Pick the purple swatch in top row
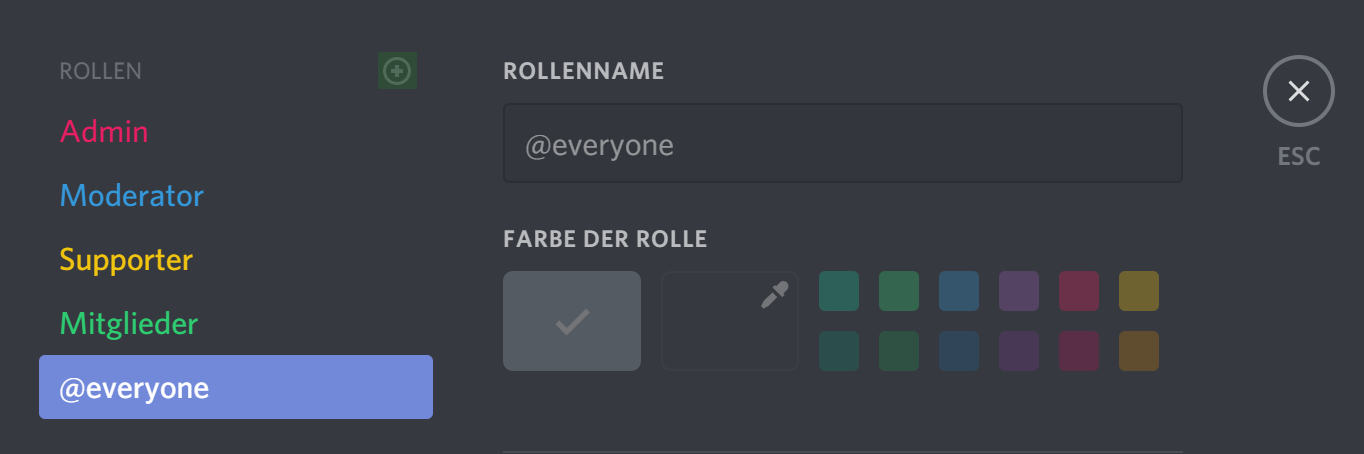The image size is (1364, 454). coord(1019,291)
